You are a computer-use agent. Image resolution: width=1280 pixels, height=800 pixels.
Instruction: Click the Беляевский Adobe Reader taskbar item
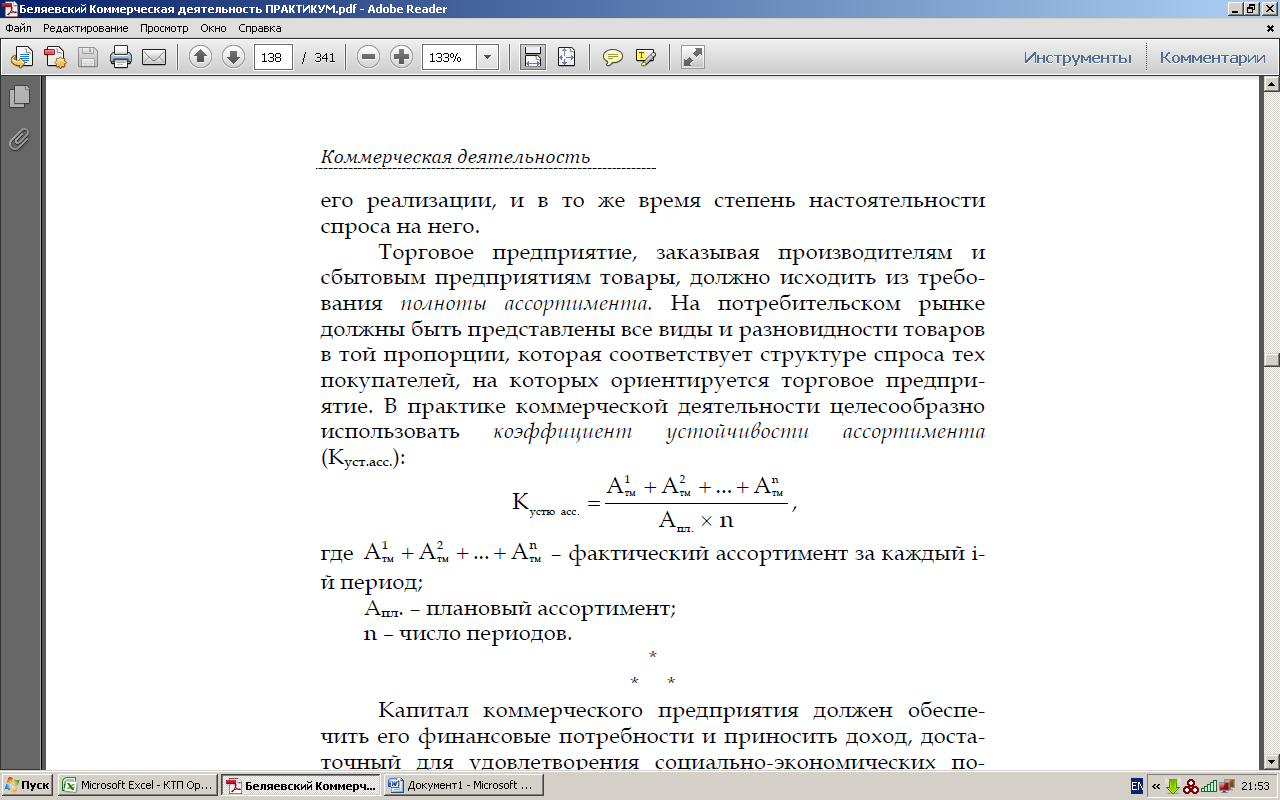click(300, 785)
